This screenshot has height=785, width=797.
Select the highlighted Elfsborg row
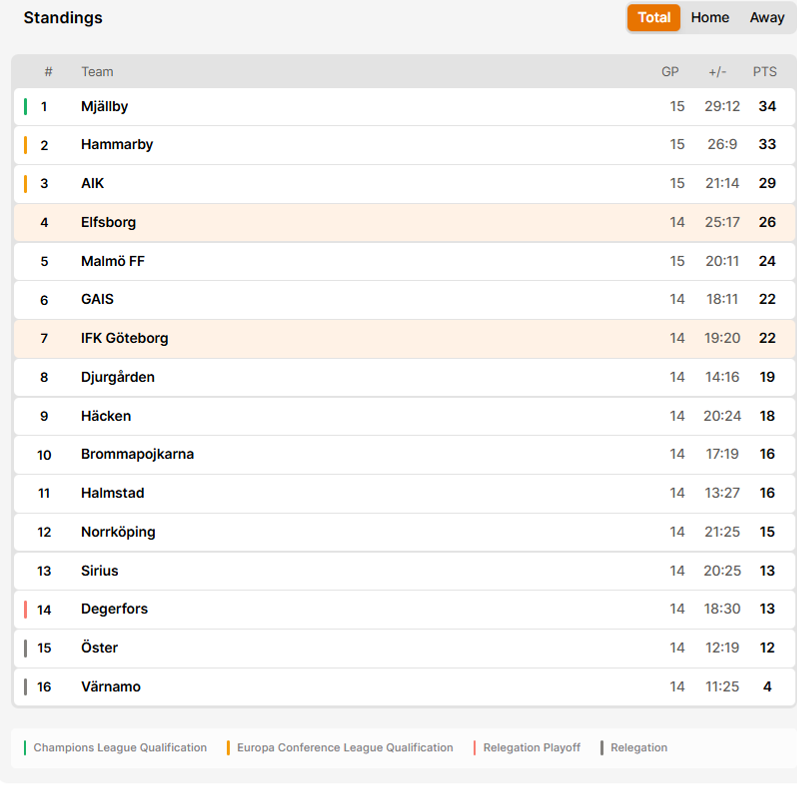(405, 222)
